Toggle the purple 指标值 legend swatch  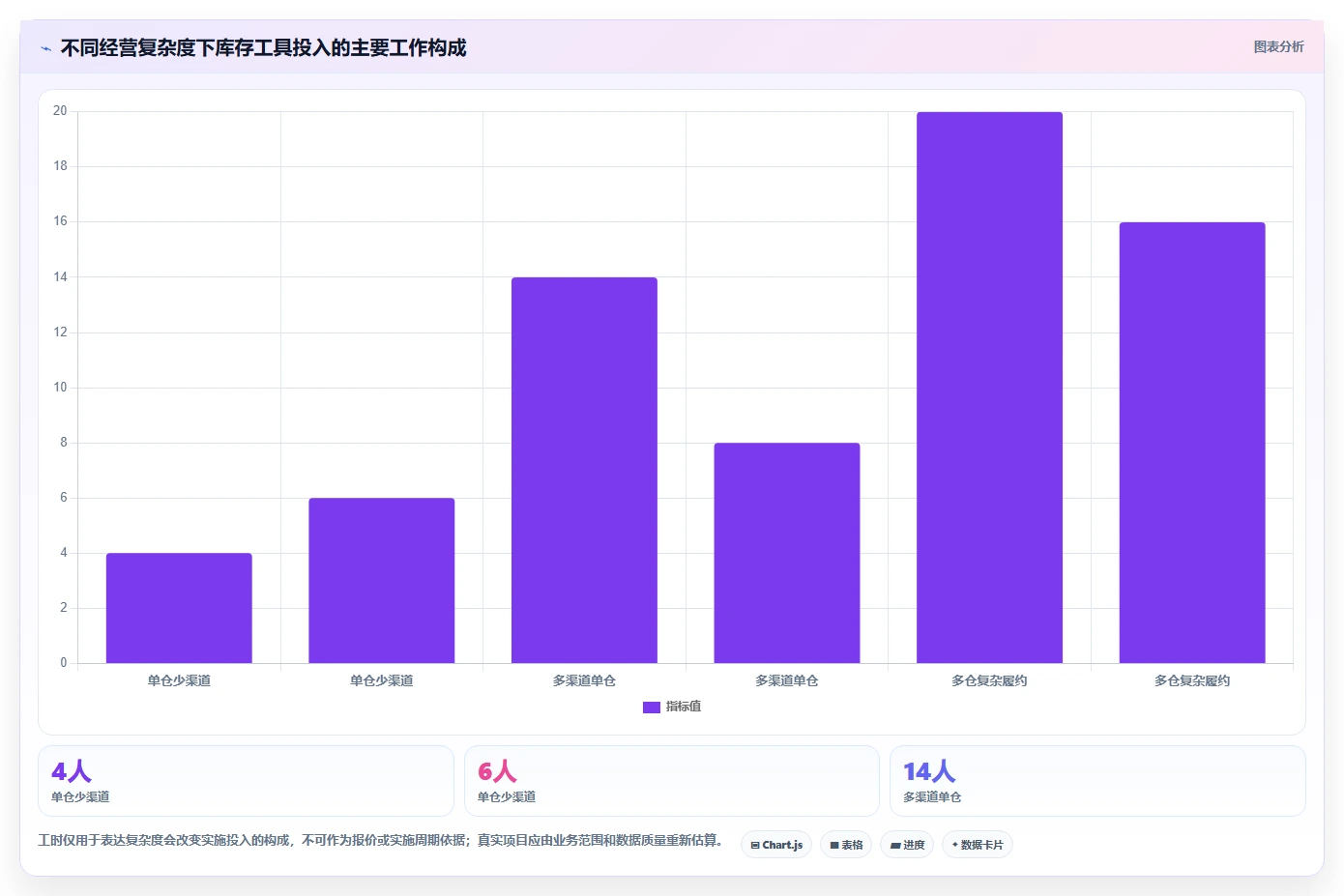(652, 708)
